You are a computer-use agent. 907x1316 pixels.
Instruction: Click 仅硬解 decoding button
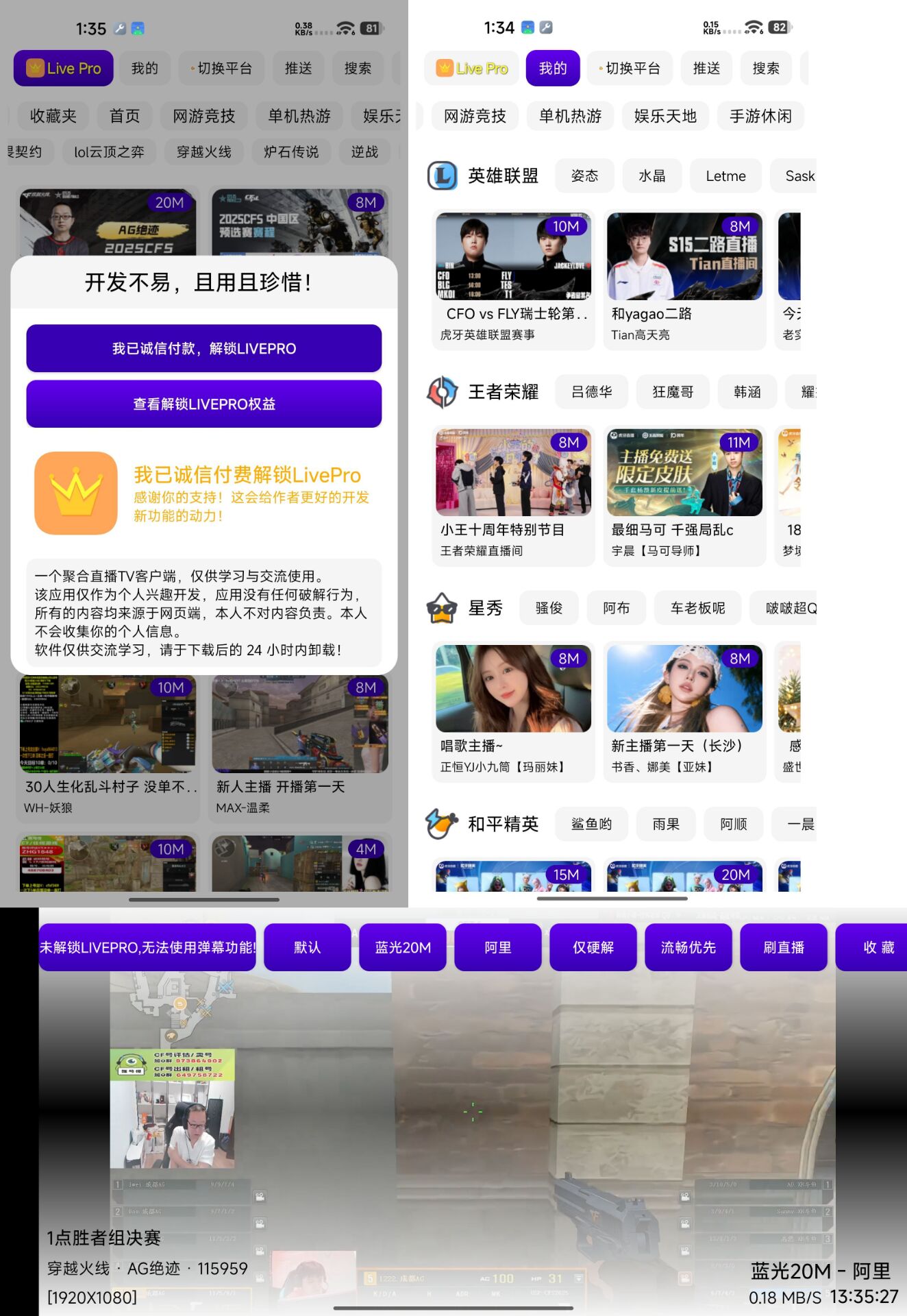(x=593, y=947)
